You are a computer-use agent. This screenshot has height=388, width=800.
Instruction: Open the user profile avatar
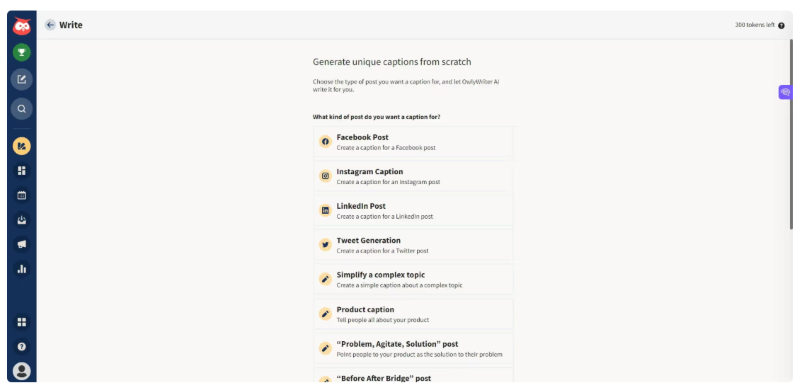(x=21, y=371)
